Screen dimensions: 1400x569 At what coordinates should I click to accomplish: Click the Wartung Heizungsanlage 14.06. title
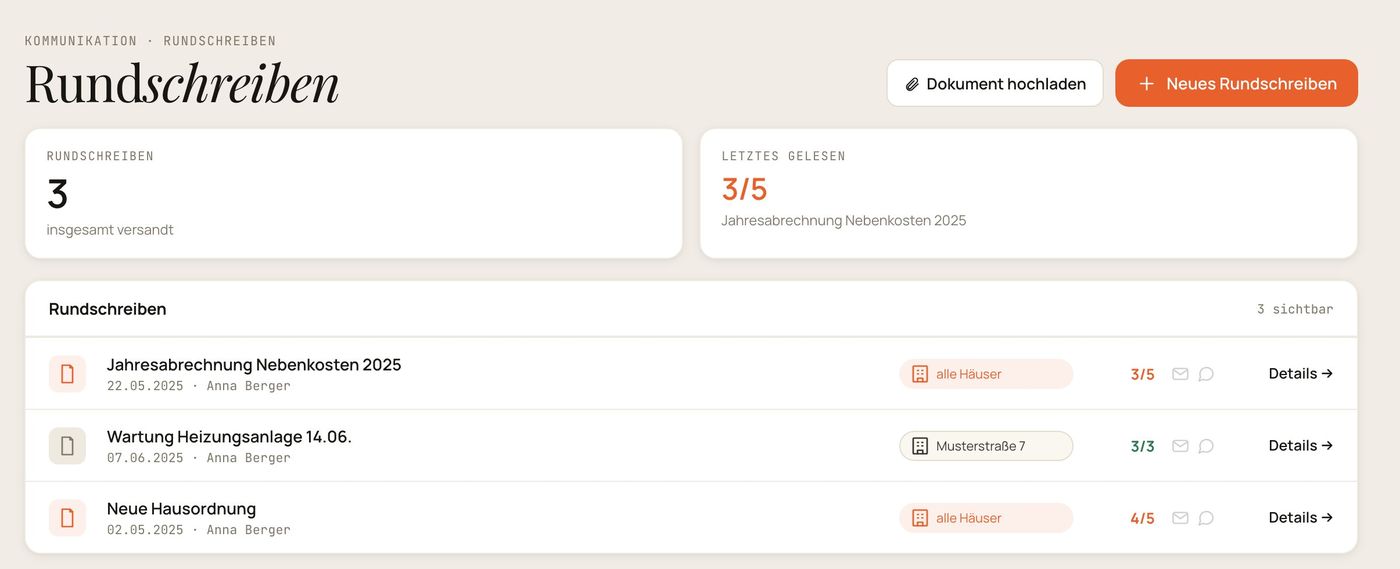click(x=229, y=436)
